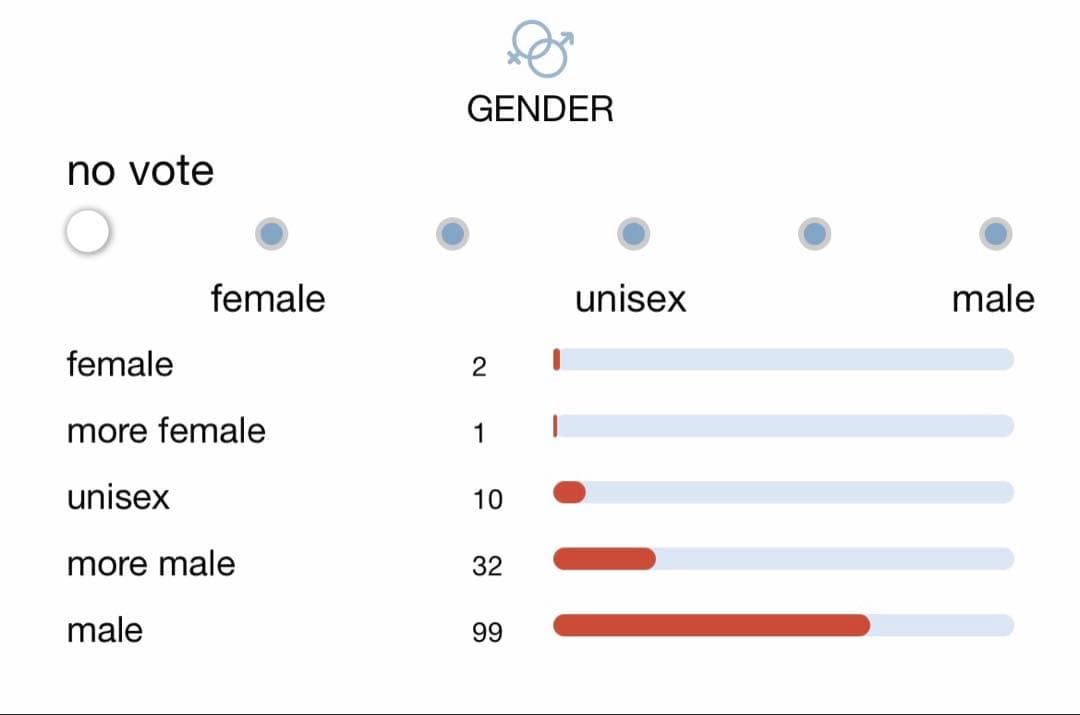Click the vote count 99

pos(487,632)
